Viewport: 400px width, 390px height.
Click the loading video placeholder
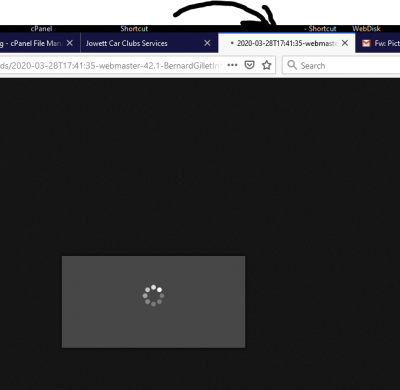pos(153,302)
